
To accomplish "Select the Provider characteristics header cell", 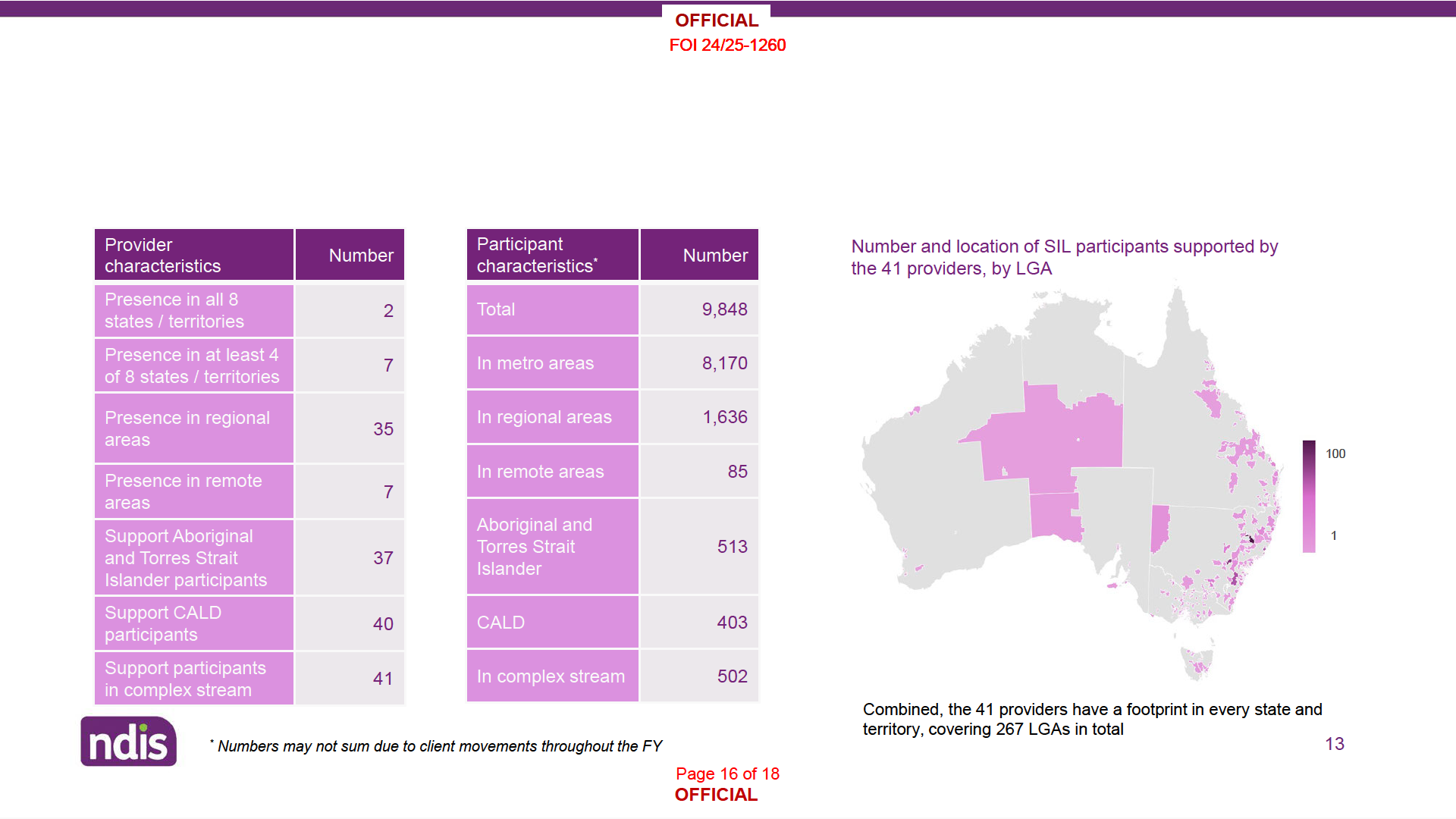I will click(x=193, y=256).
